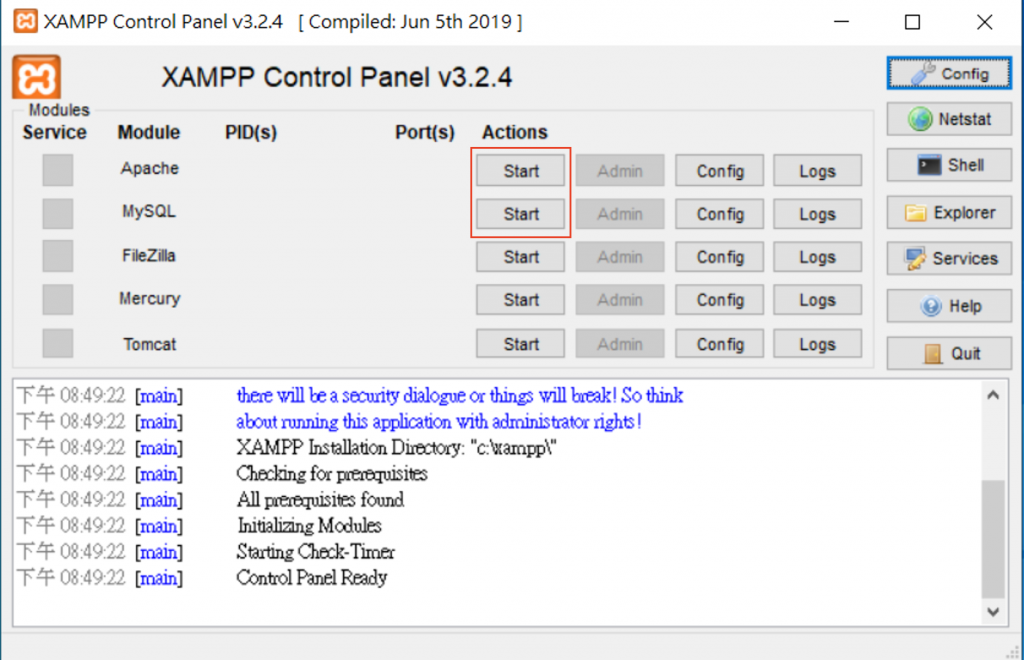Open the Mercury Config menu
Viewport: 1024px width, 660px height.
point(720,300)
